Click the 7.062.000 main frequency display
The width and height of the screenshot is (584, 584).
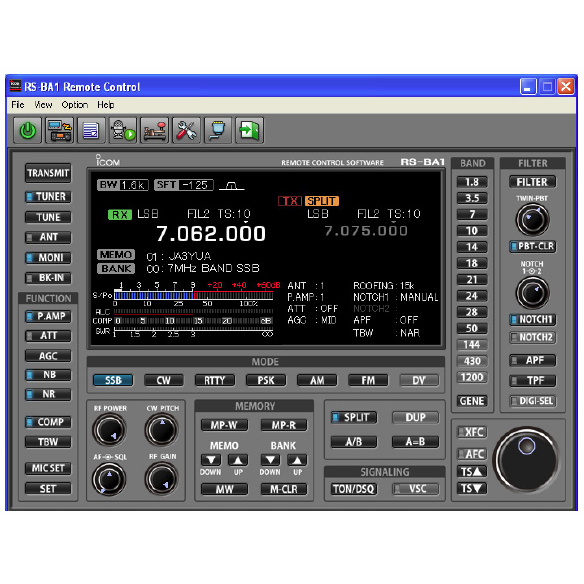tap(211, 234)
